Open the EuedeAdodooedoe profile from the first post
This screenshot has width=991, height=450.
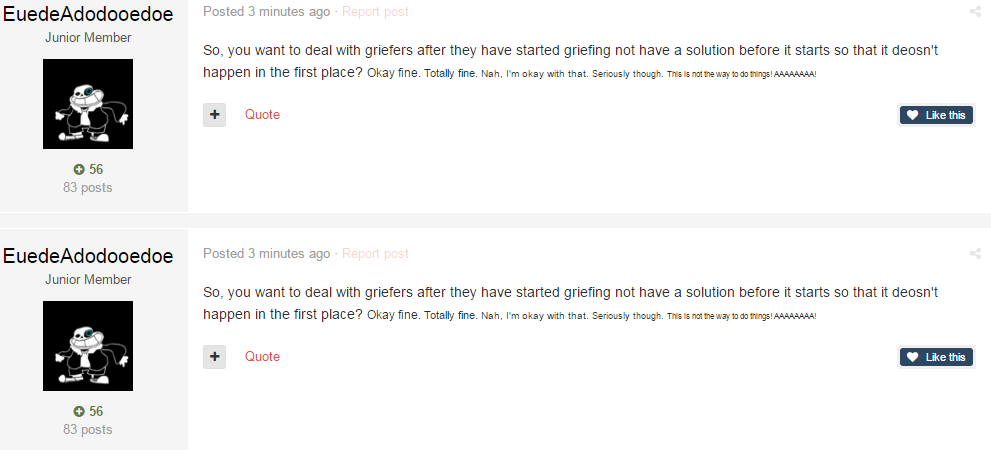88,13
